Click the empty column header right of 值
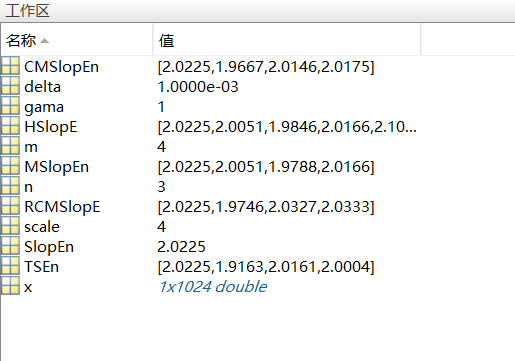 468,40
